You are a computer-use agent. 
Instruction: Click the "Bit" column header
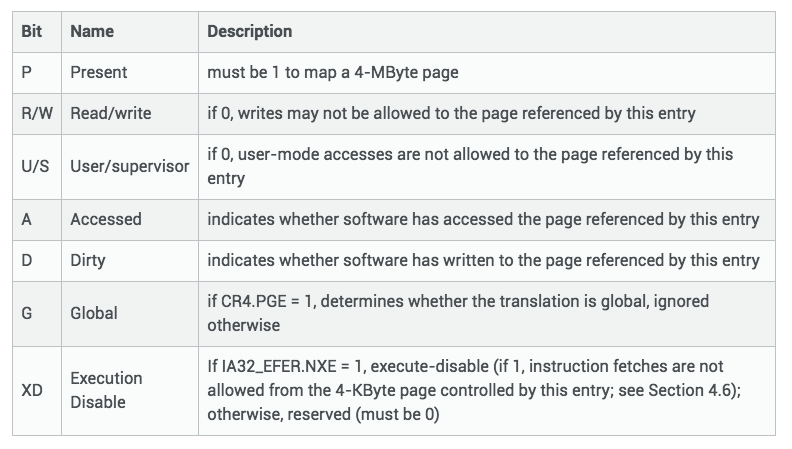[x=31, y=31]
